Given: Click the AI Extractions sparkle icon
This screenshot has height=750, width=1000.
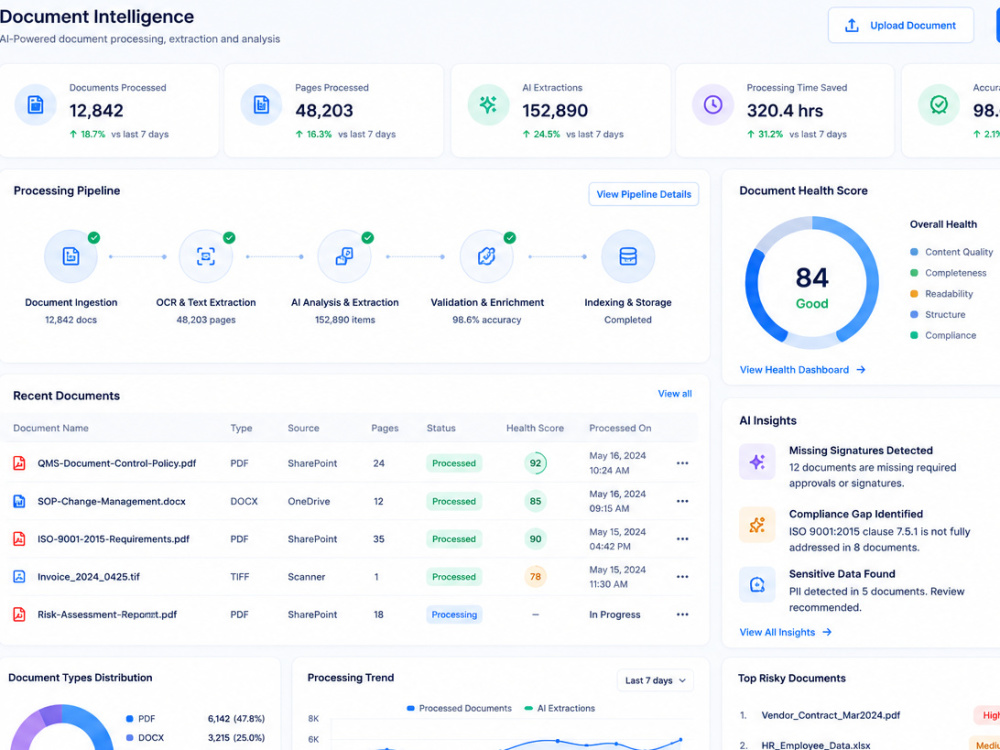Looking at the screenshot, I should [x=489, y=105].
